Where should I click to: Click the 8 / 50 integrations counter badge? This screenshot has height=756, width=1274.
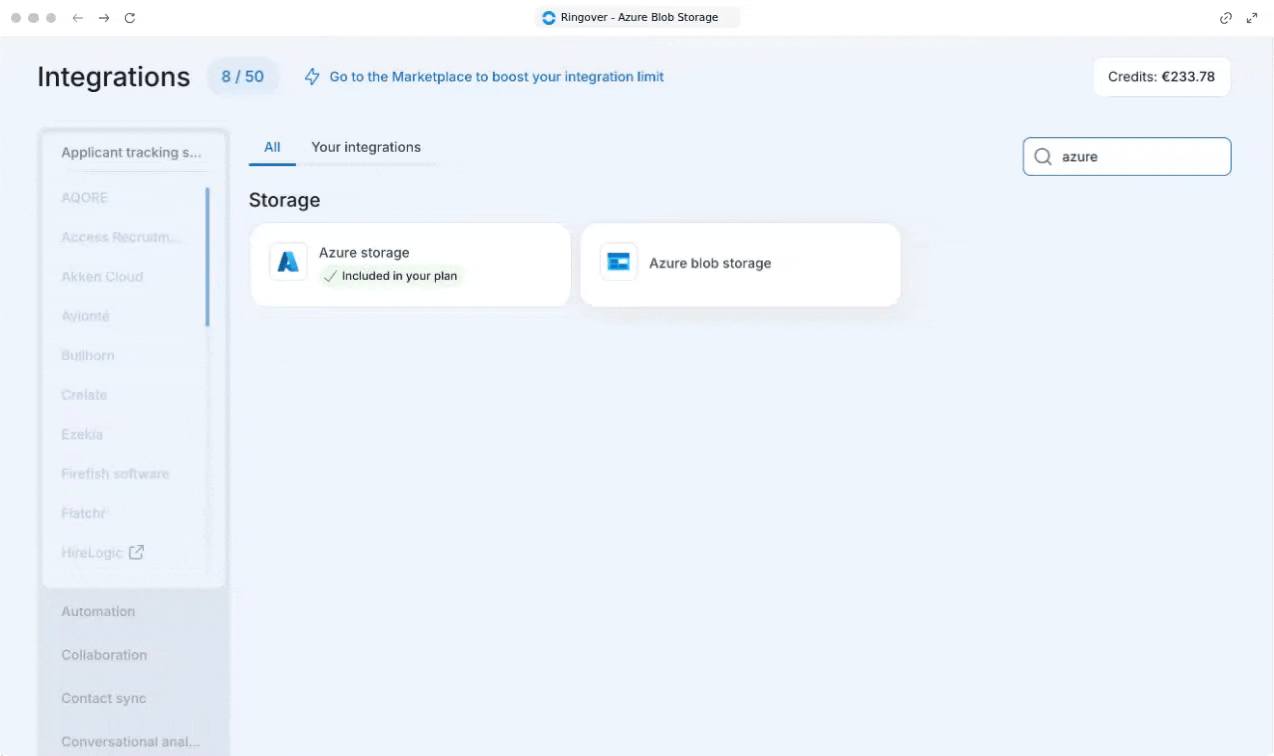pyautogui.click(x=243, y=77)
